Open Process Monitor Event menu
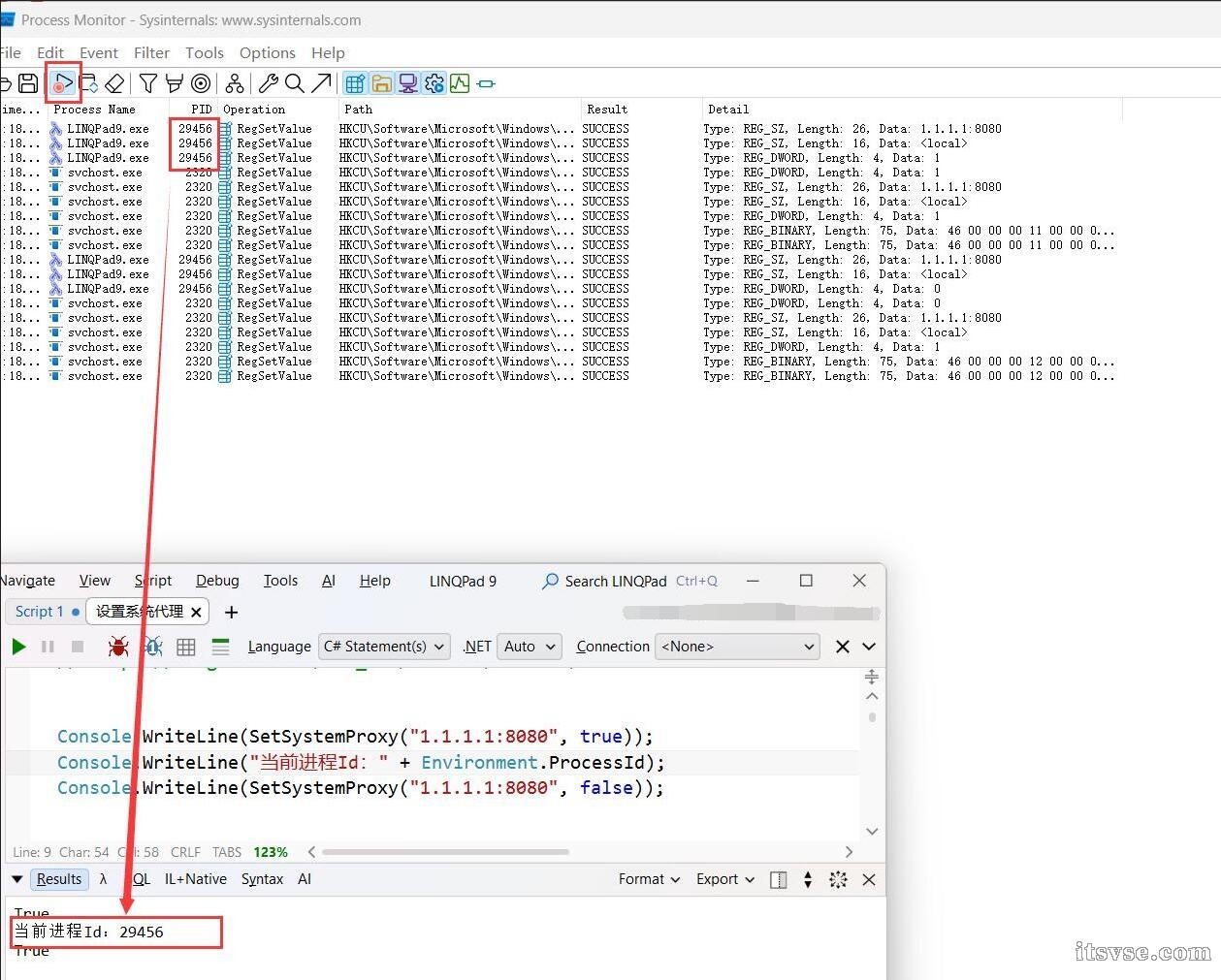The image size is (1221, 980). [x=99, y=52]
